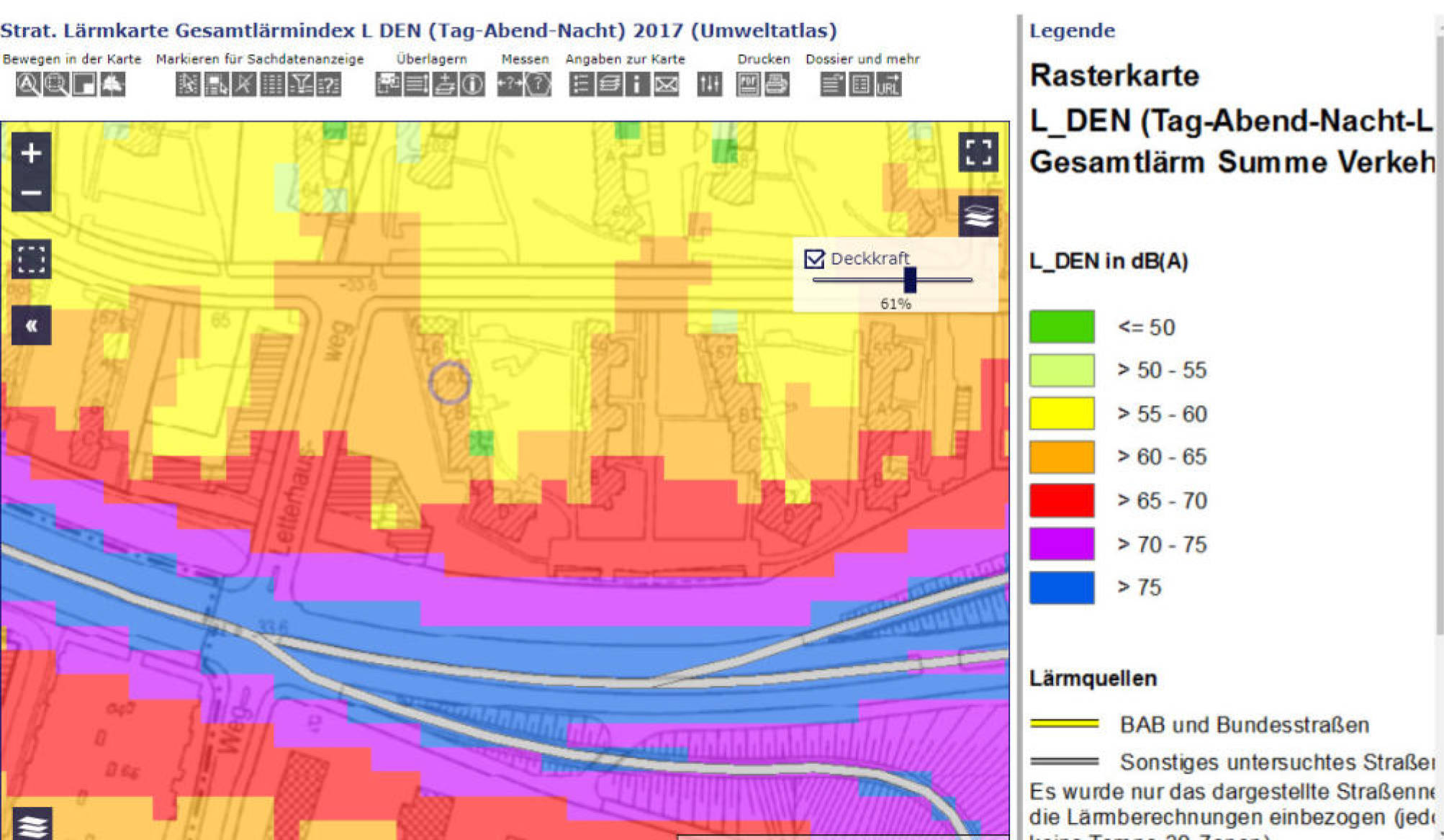Expand the layers panel at top right
This screenshot has height=840, width=1444.
978,216
